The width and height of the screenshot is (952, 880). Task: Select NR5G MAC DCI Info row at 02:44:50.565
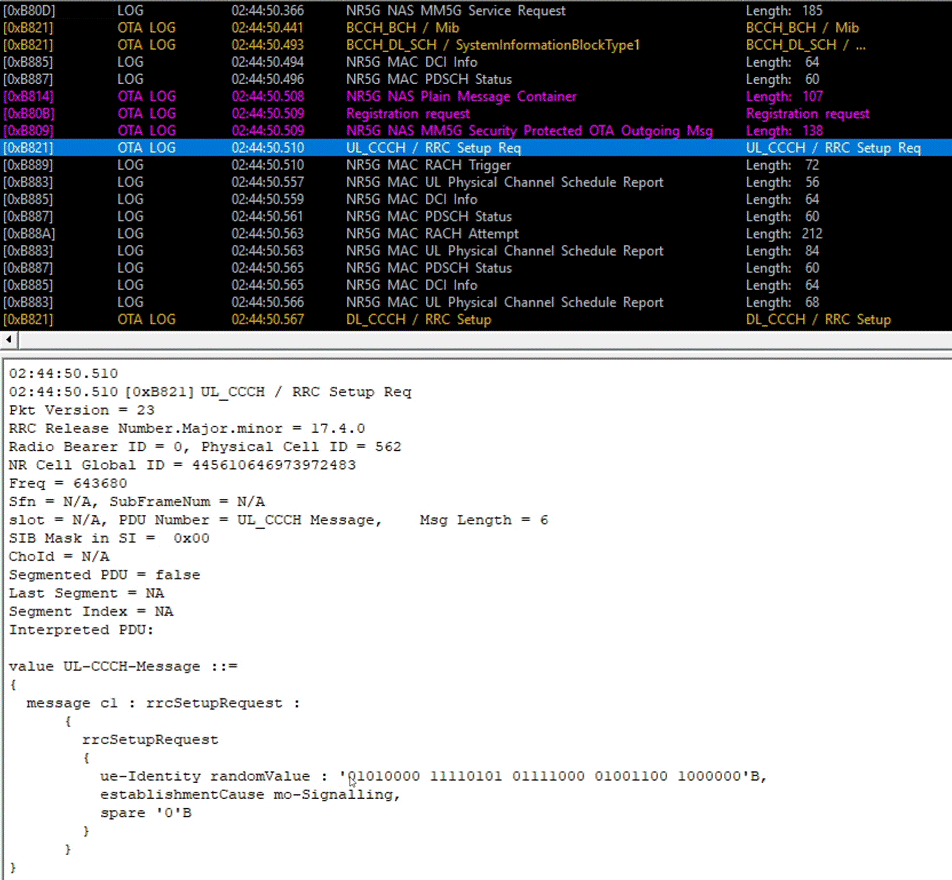(476, 285)
